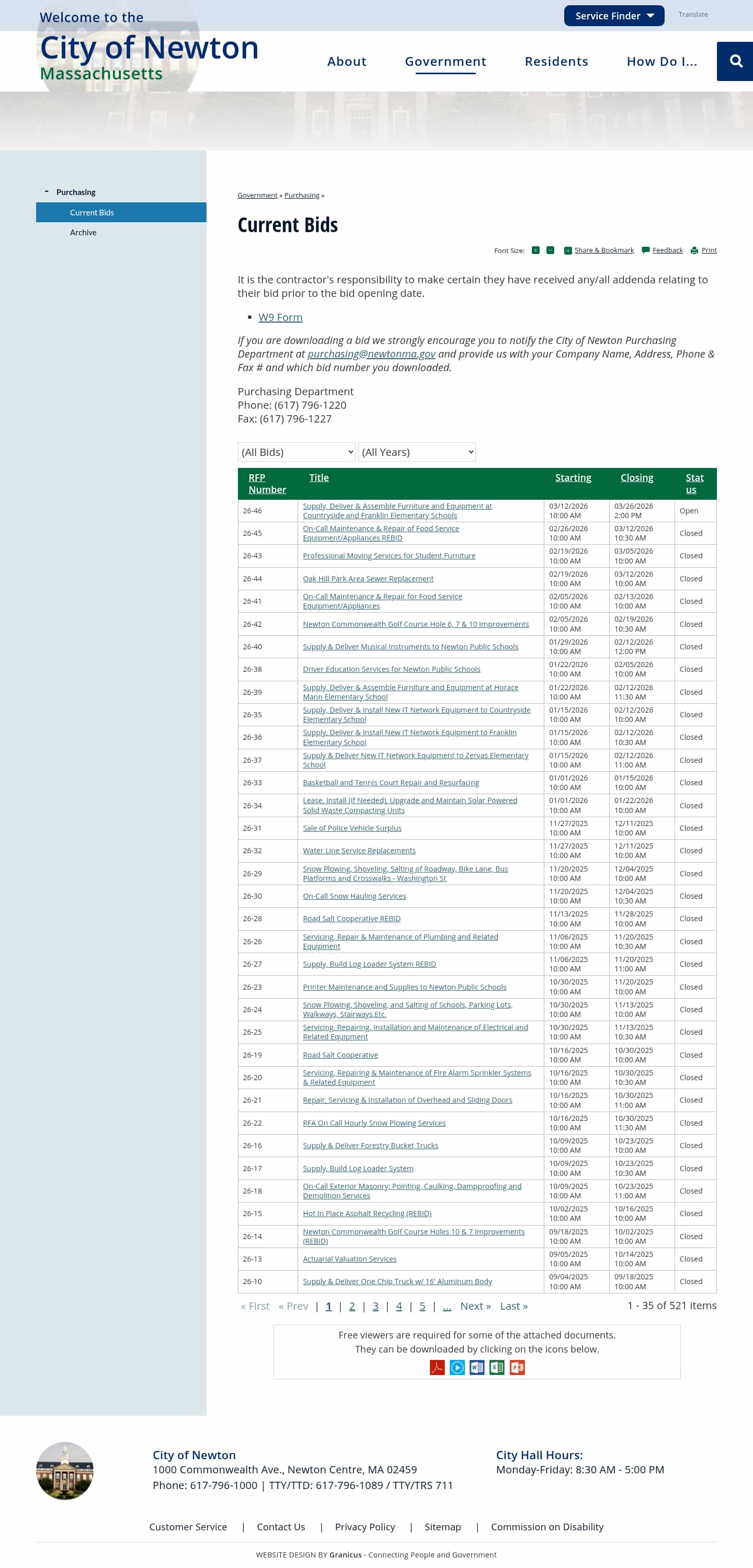Viewport: 753px width, 1568px height.
Task: Open Sale of Police Vehicle Surplus bid
Action: pyautogui.click(x=352, y=828)
